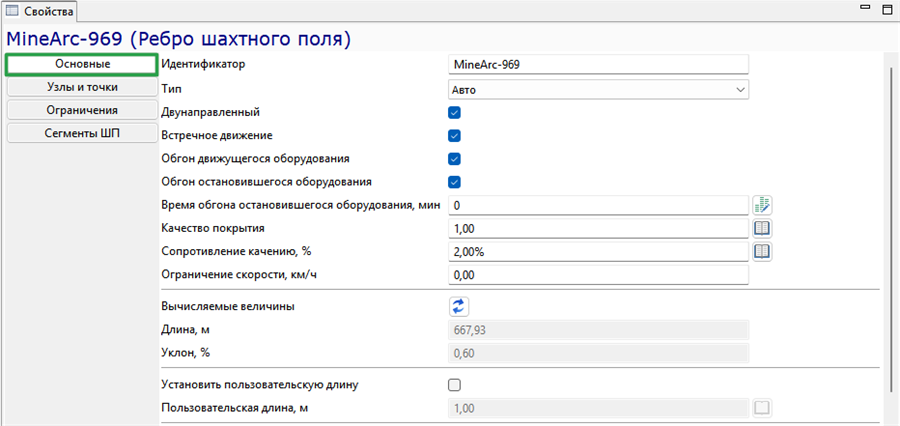Click the table icon on the Свойства tab
Screen dimensions: 900x426
[x=11, y=10]
